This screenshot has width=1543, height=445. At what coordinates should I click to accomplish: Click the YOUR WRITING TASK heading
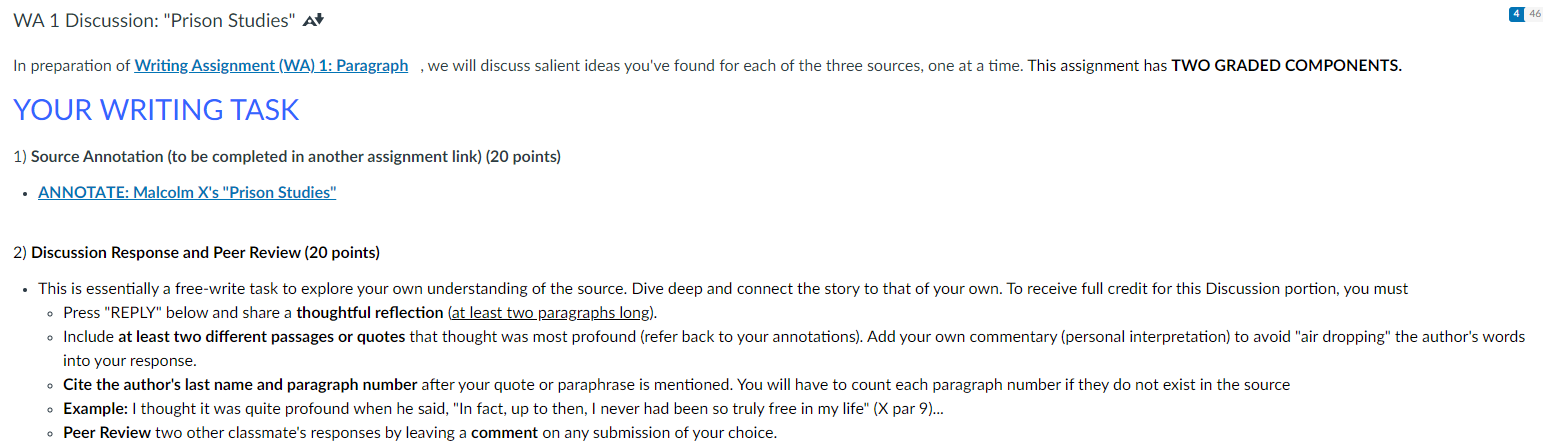point(156,109)
